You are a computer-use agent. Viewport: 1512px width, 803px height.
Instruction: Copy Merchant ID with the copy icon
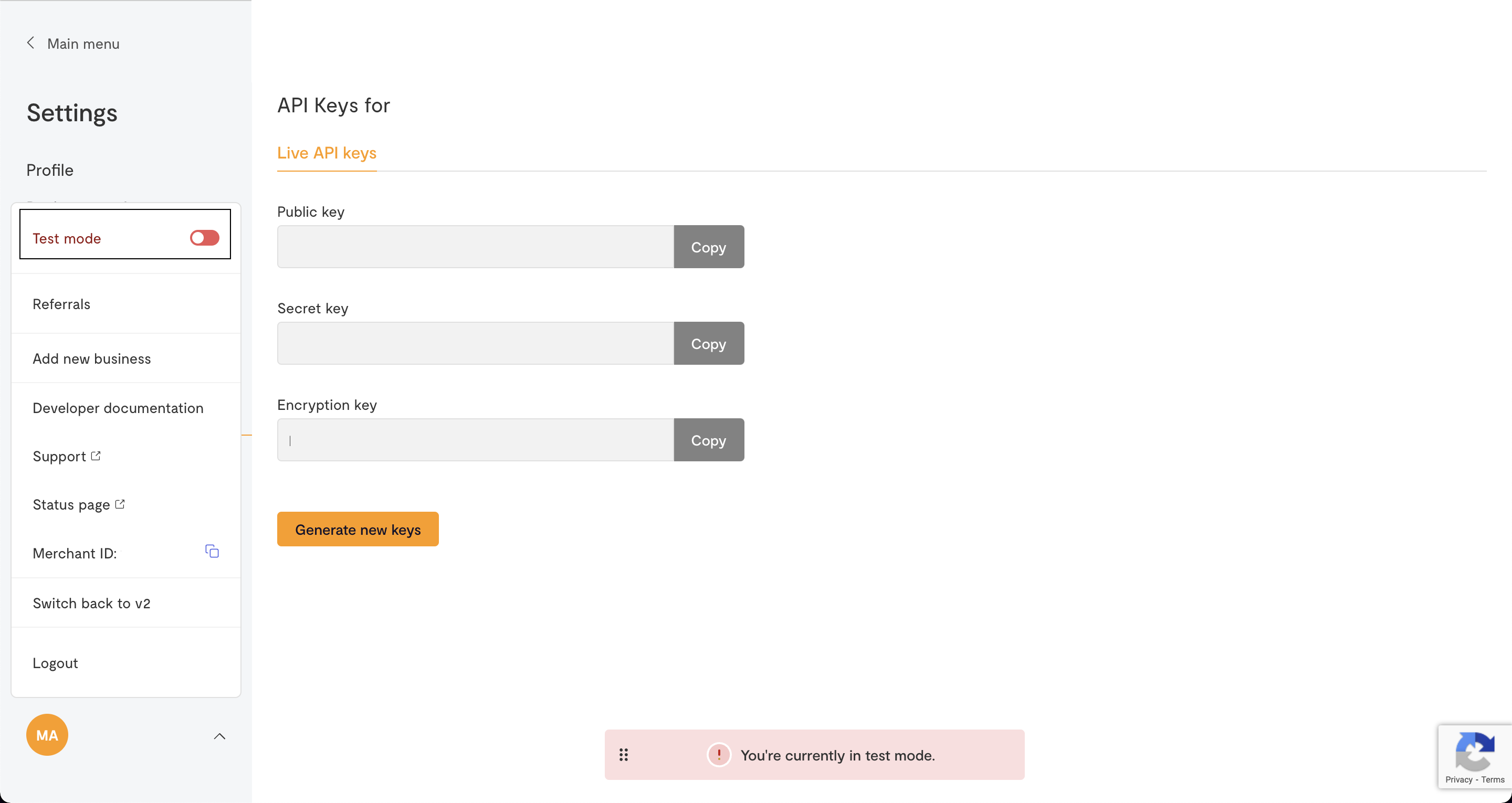(x=212, y=551)
